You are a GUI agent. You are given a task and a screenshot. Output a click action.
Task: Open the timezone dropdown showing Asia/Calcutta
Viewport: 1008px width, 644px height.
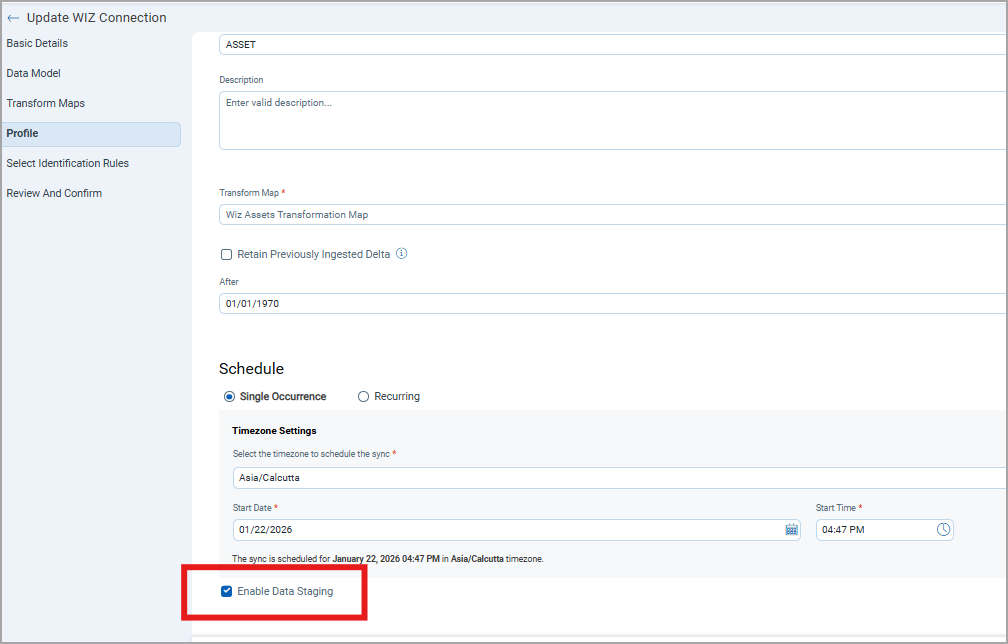(620, 478)
